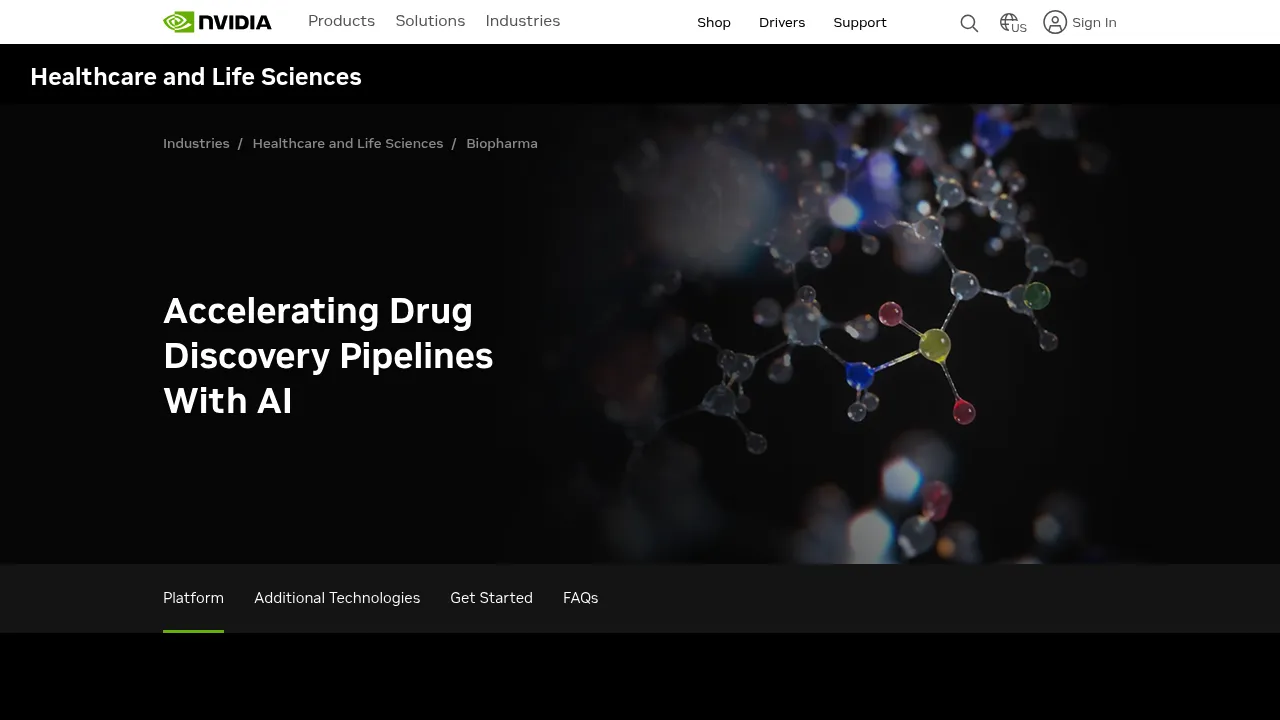
Task: Click the Accelerating Drug Discovery headline
Action: pyautogui.click(x=328, y=356)
